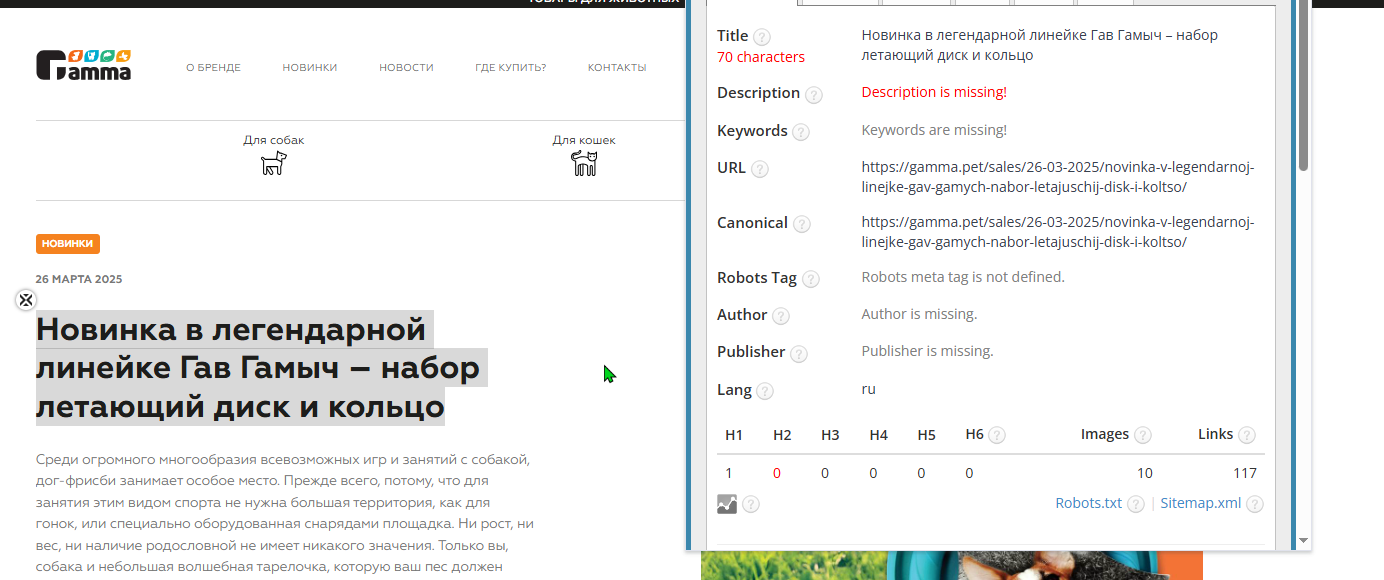Click the H1 column header
The width and height of the screenshot is (1384, 580).
click(734, 434)
